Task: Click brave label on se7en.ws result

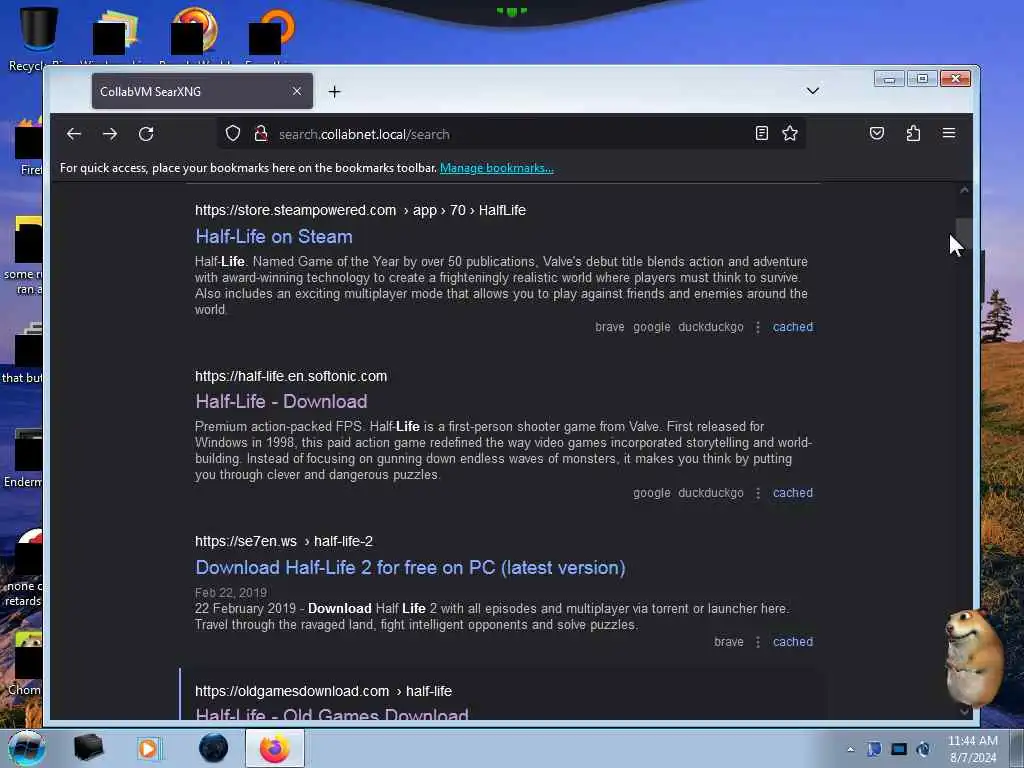Action: [729, 642]
